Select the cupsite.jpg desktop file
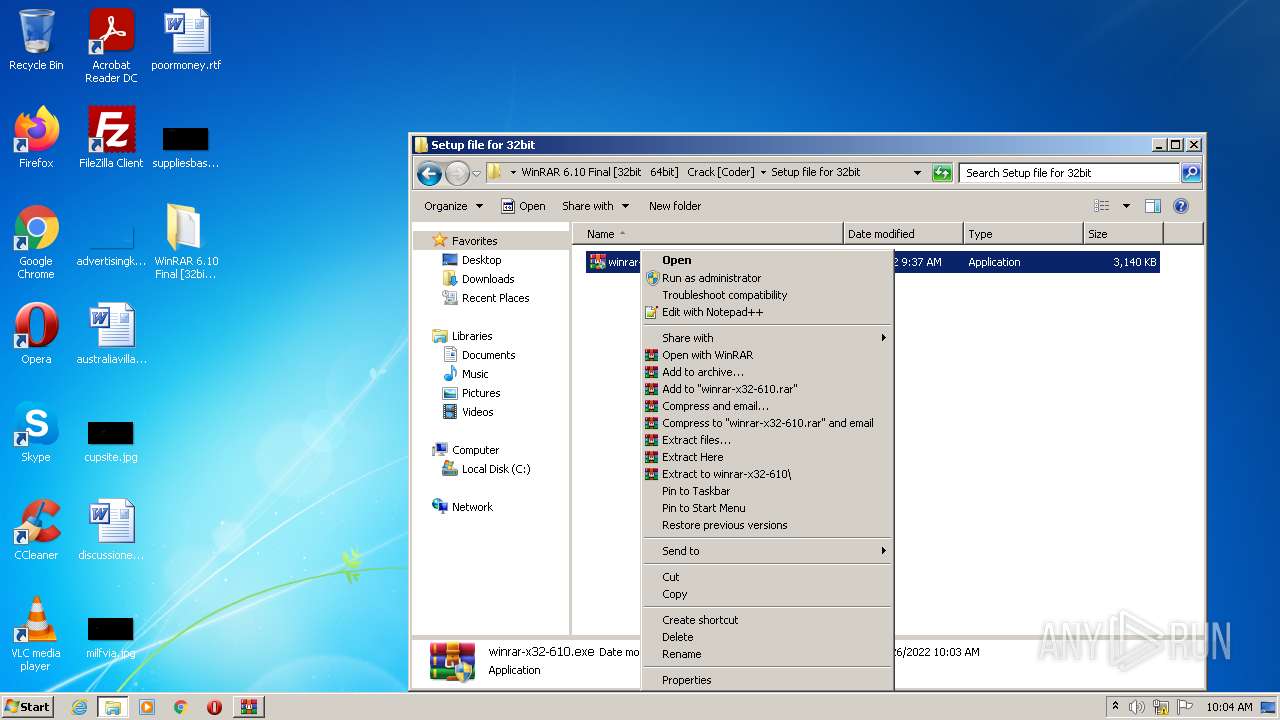 tap(111, 442)
